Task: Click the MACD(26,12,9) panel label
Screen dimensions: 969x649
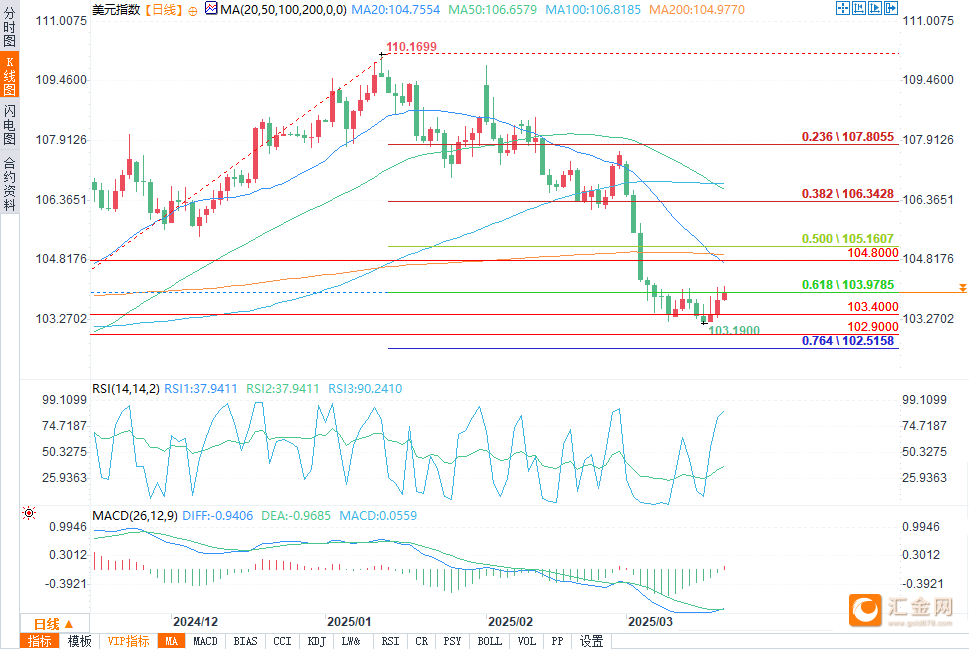Action: pyautogui.click(x=135, y=515)
